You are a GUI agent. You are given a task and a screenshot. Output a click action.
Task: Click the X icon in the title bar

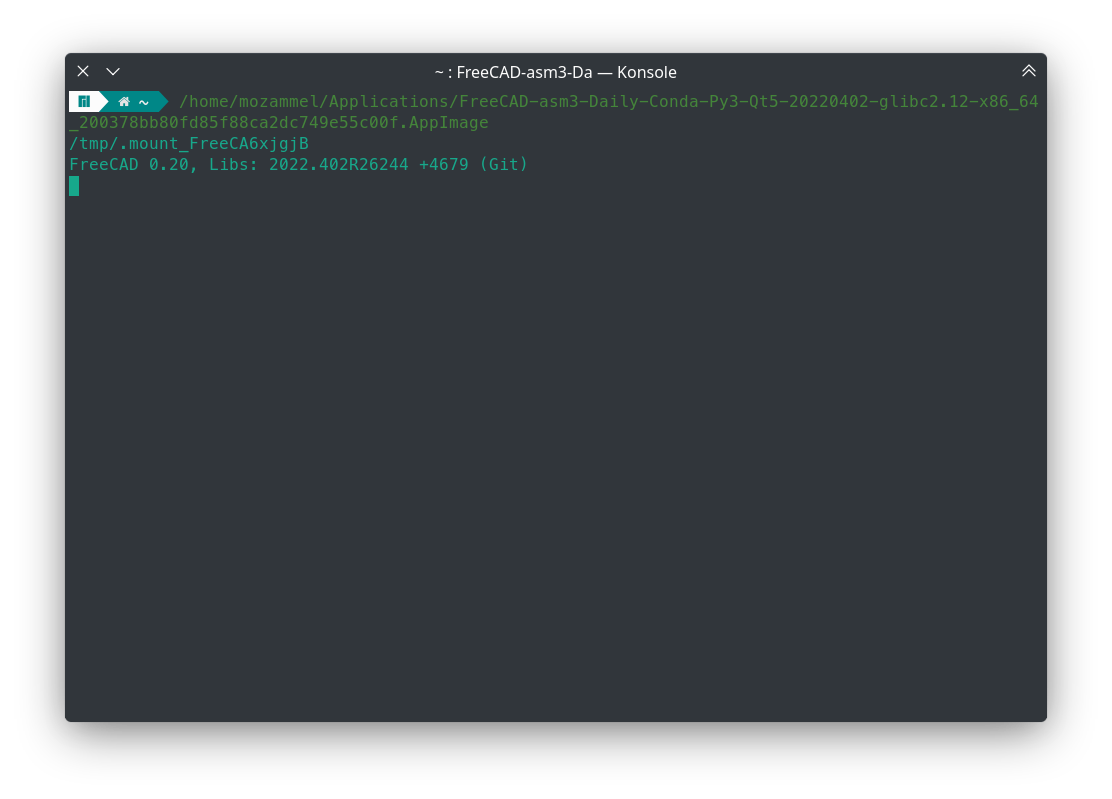coord(83,71)
